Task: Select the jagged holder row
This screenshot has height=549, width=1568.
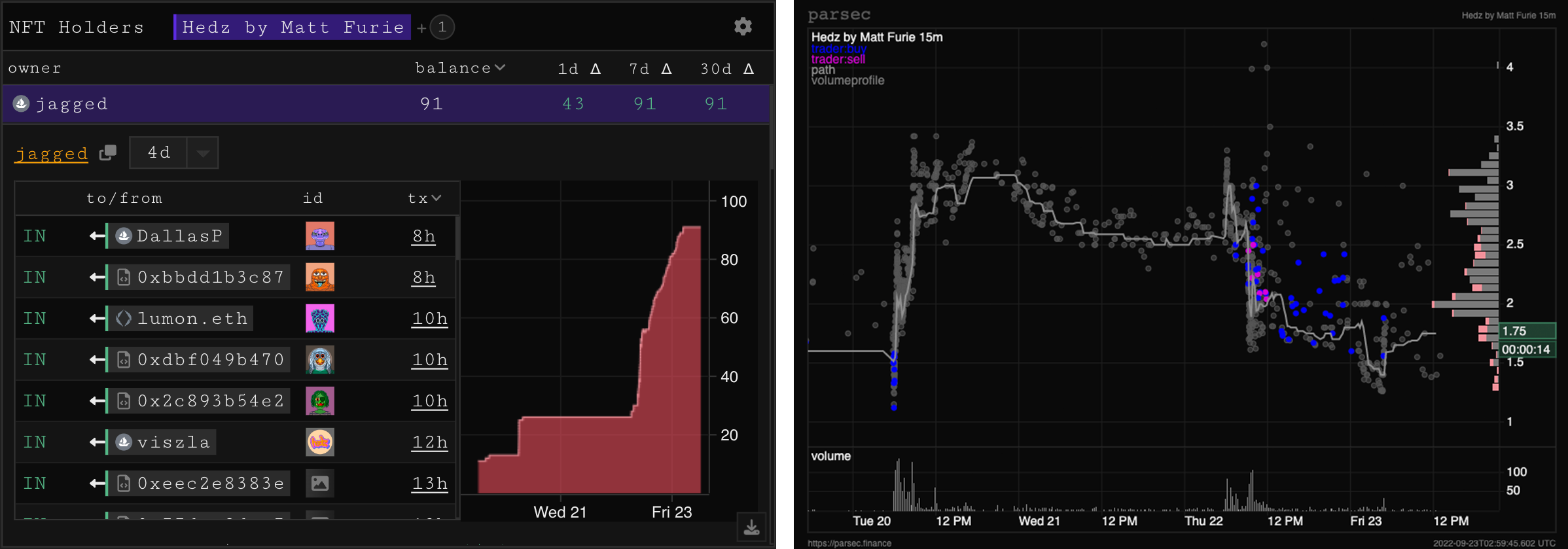Action: 386,104
